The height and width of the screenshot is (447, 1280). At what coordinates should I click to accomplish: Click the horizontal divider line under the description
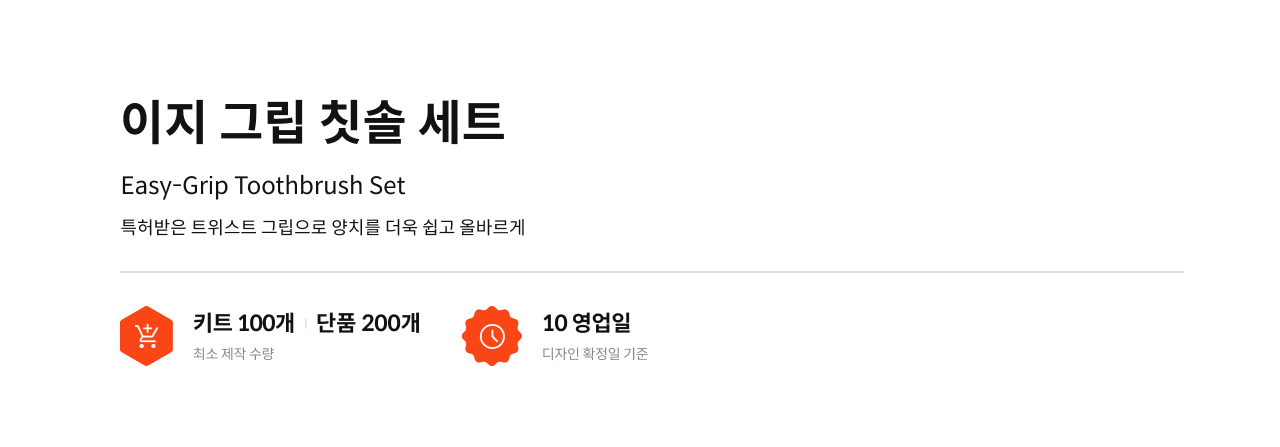tap(652, 272)
